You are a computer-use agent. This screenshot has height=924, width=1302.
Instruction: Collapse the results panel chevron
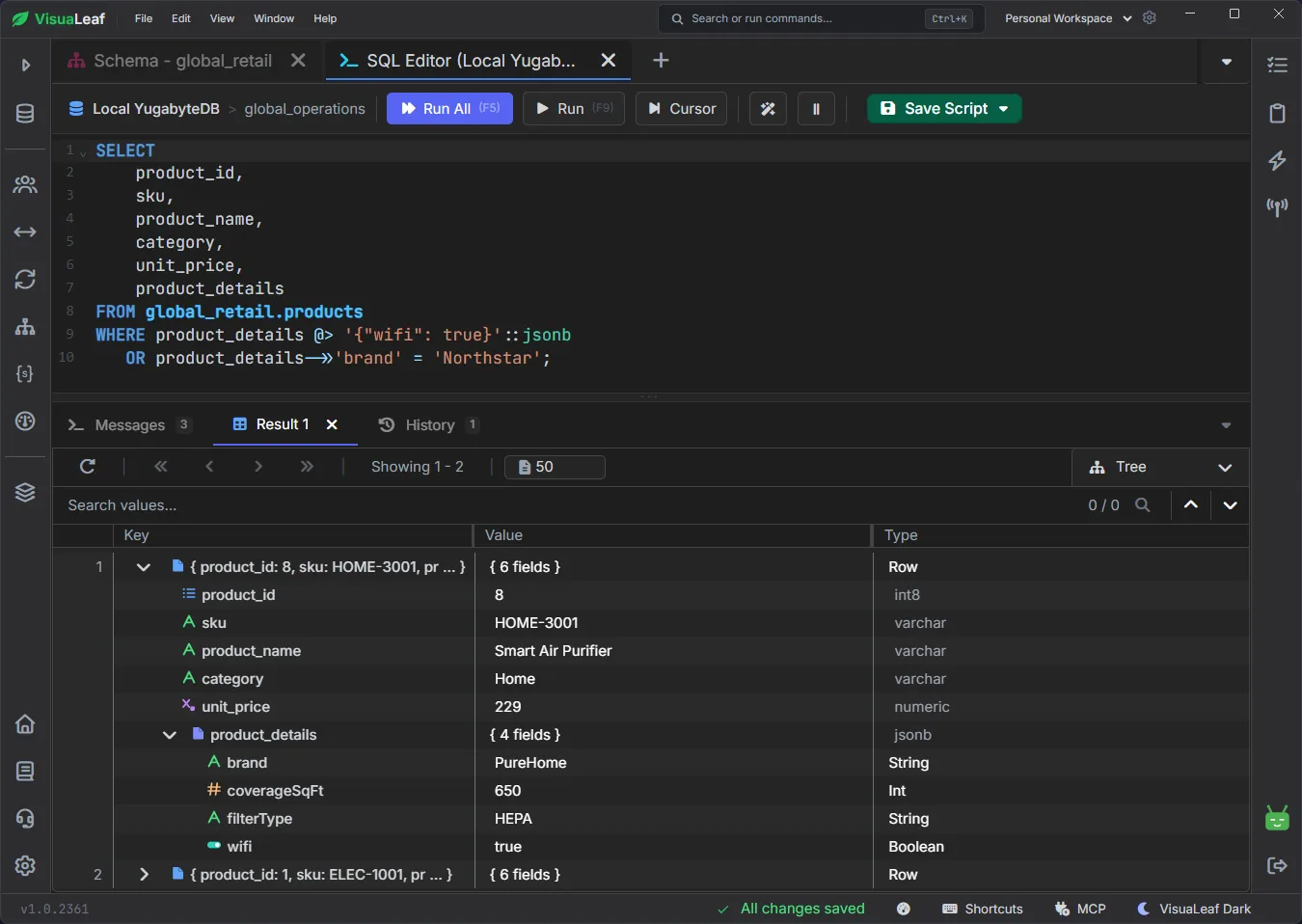coord(1226,425)
